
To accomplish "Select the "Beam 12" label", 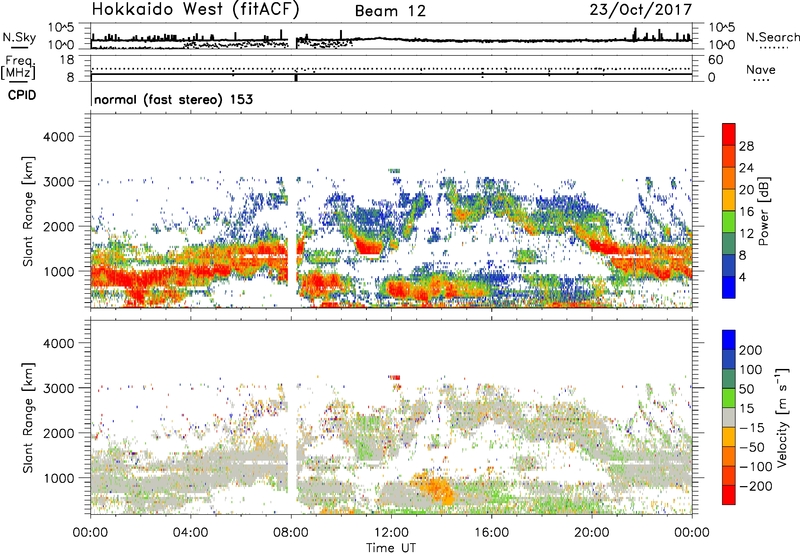I will point(390,11).
